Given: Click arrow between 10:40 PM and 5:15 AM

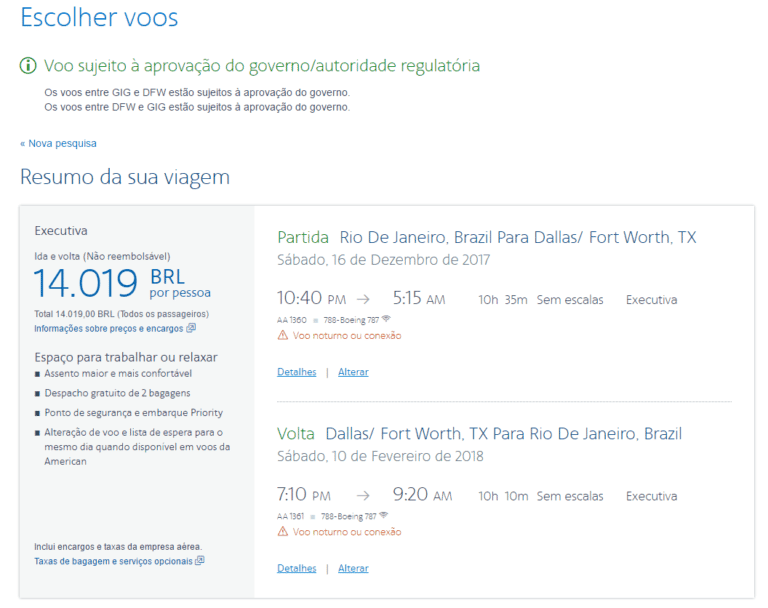Looking at the screenshot, I should click(x=363, y=299).
